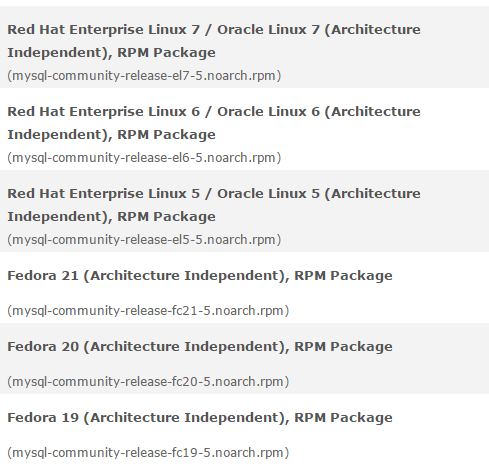Click "Independent), RPM Package" under Linux 5 heading

pyautogui.click(x=111, y=217)
